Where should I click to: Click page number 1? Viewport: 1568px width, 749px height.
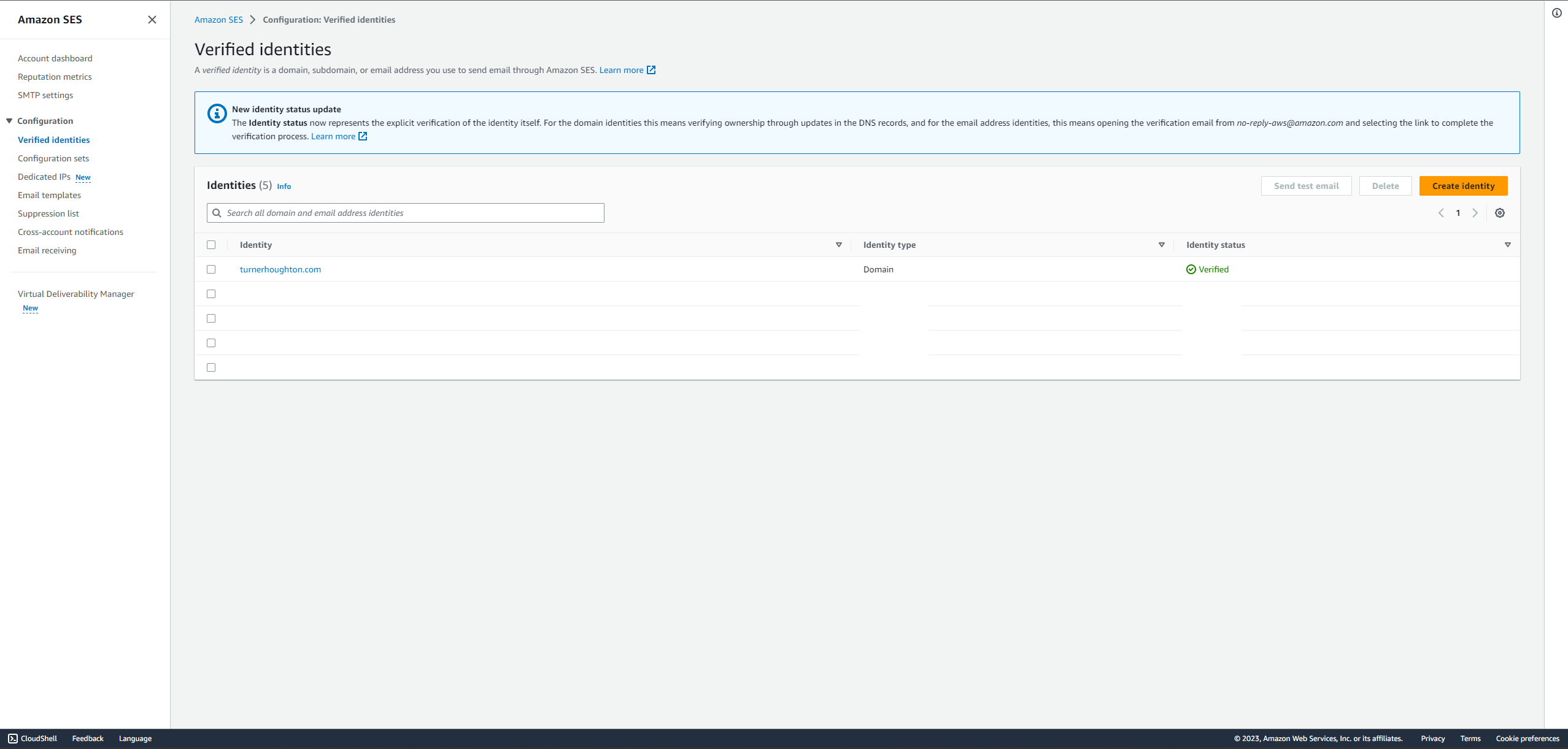point(1458,213)
